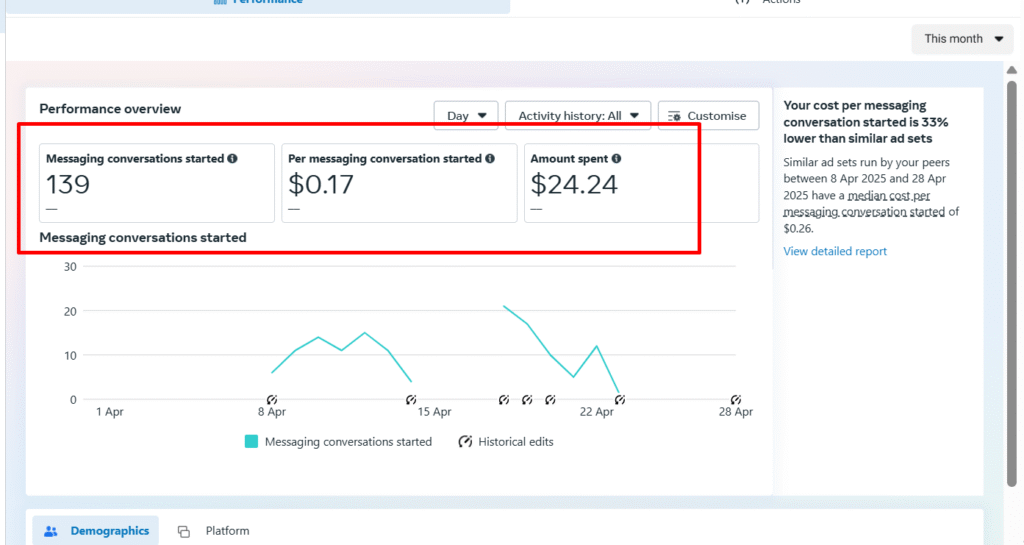The image size is (1024, 545).
Task: Click info icon beside Per messaging conversation started
Action: pyautogui.click(x=490, y=159)
